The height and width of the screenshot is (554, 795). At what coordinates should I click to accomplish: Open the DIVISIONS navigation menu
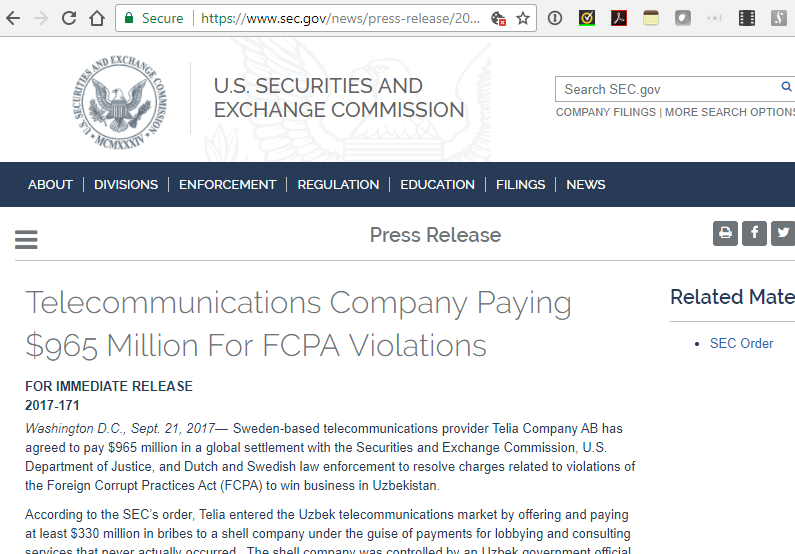(126, 184)
